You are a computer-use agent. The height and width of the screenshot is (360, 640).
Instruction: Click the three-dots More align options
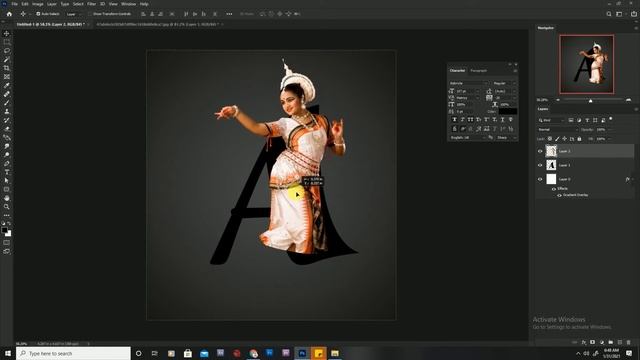pos(229,14)
